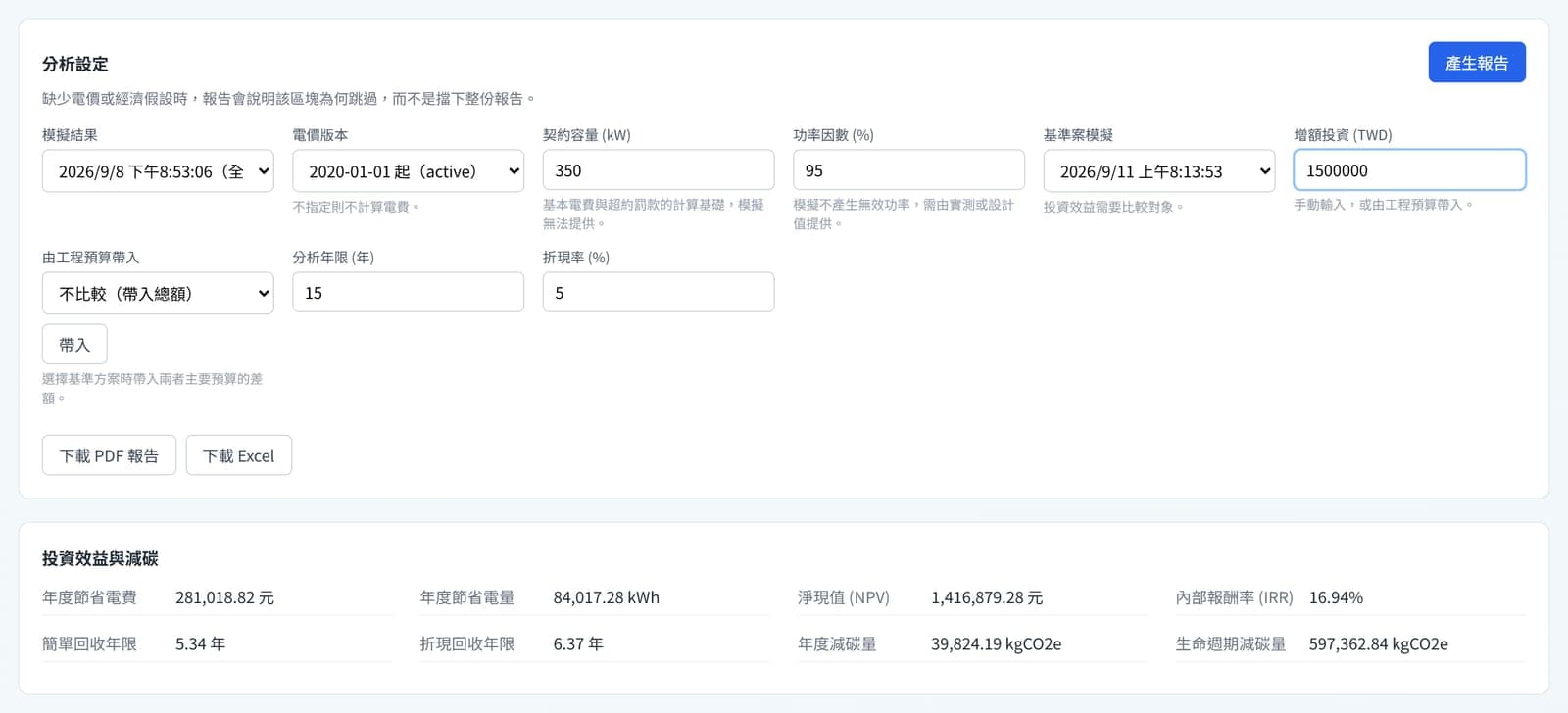
Task: Click the 年度節省電量 label
Action: (467, 597)
